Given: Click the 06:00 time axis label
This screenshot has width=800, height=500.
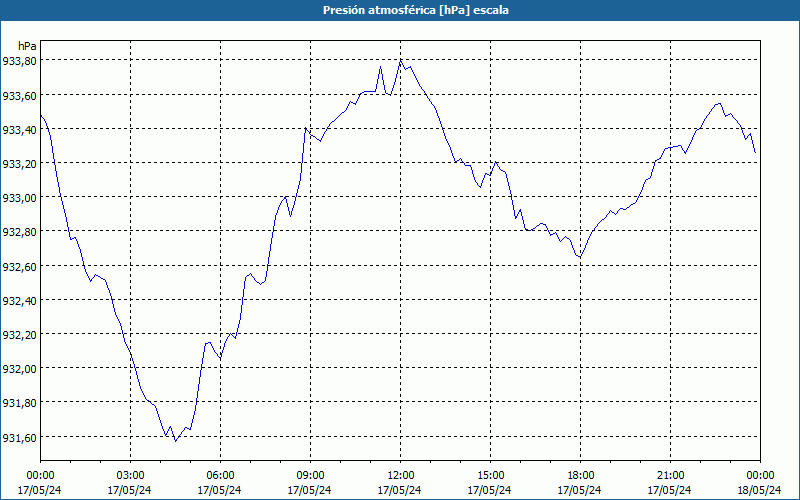Looking at the screenshot, I should 220,476.
